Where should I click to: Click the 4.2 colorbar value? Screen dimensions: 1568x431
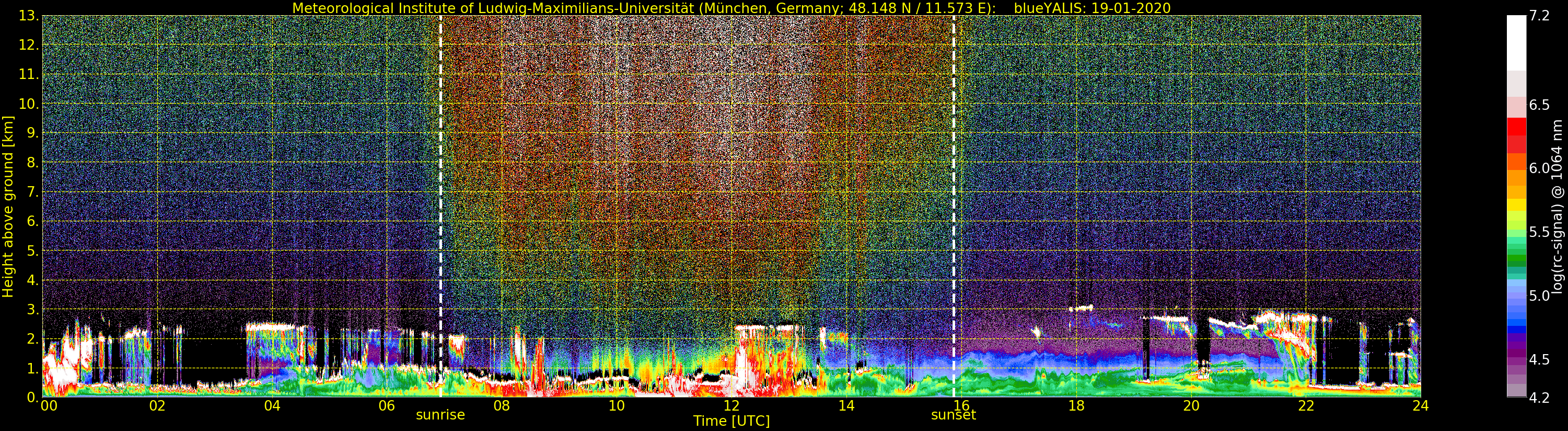tap(1539, 398)
